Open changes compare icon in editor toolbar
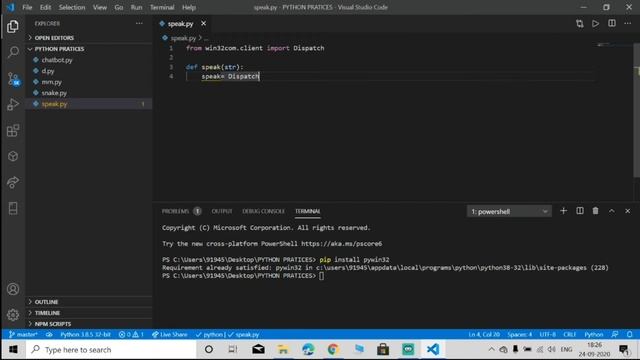 [x=580, y=24]
